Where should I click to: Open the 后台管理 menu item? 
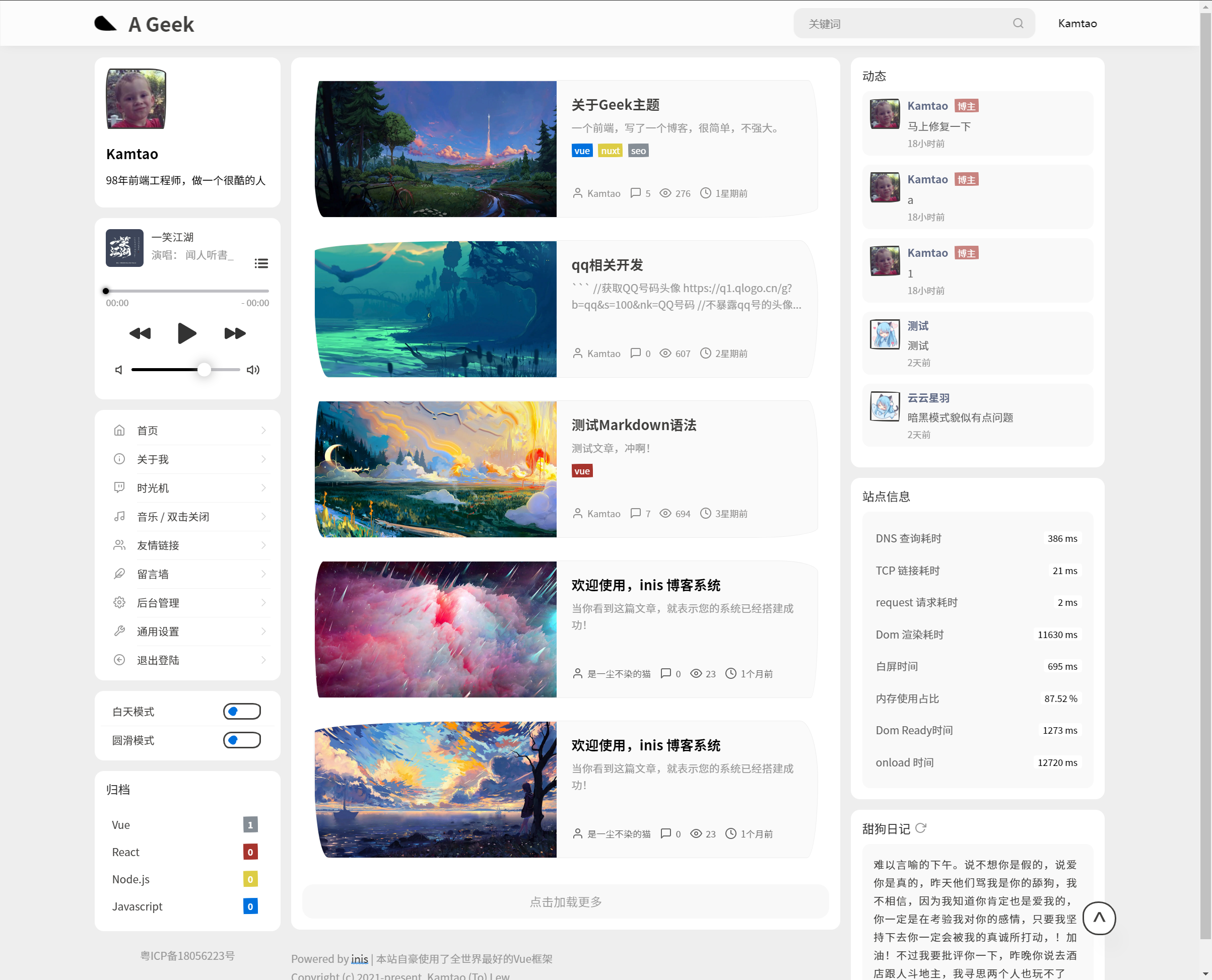click(x=187, y=603)
